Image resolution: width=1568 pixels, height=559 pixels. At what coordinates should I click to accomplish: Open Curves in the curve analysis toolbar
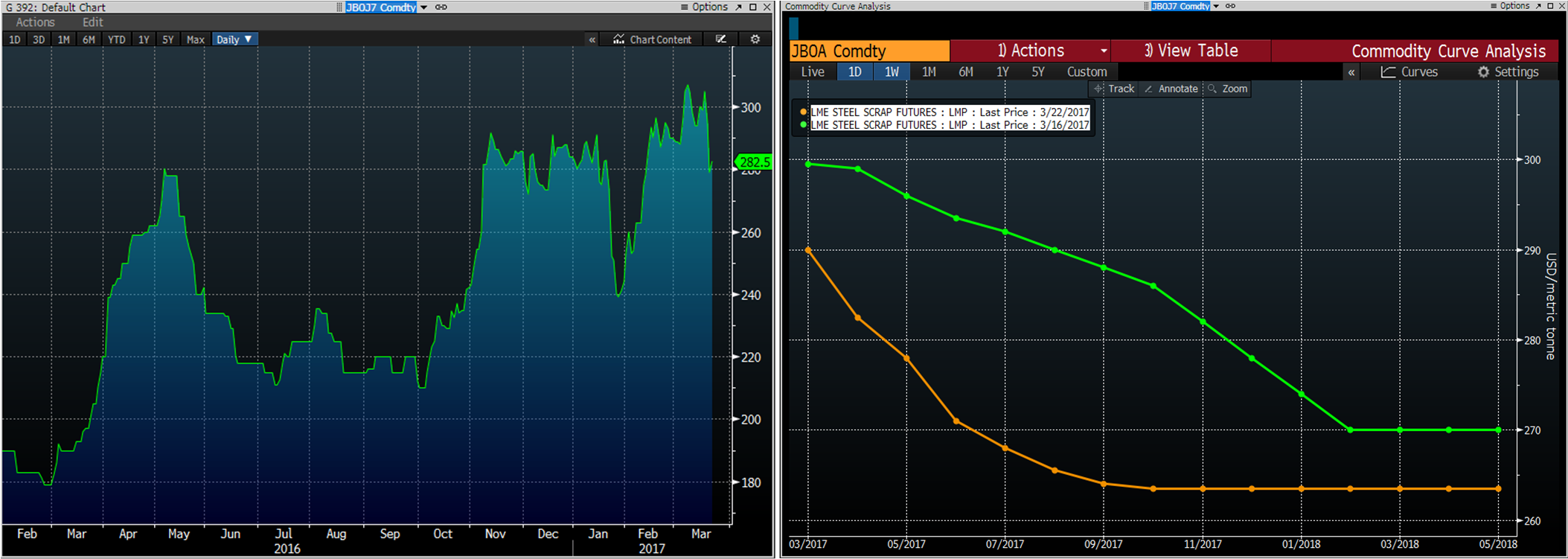point(1409,71)
